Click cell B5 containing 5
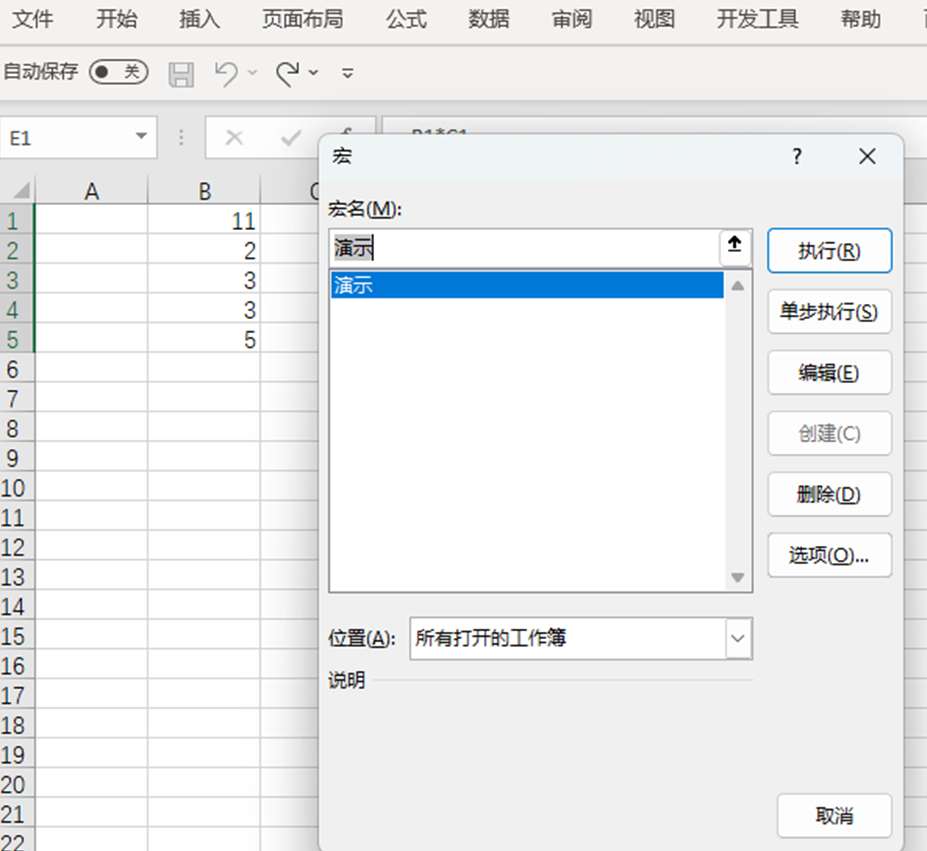The image size is (927, 851). point(204,339)
